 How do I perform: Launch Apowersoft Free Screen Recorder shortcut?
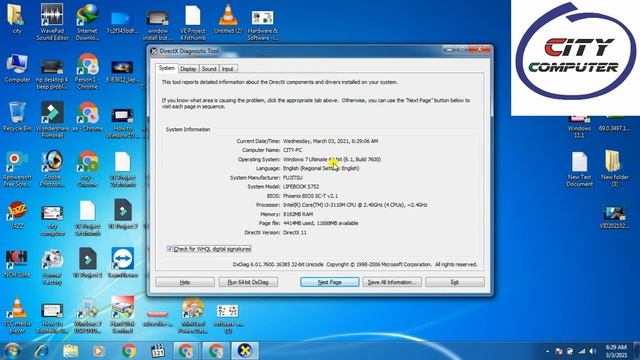point(17,169)
